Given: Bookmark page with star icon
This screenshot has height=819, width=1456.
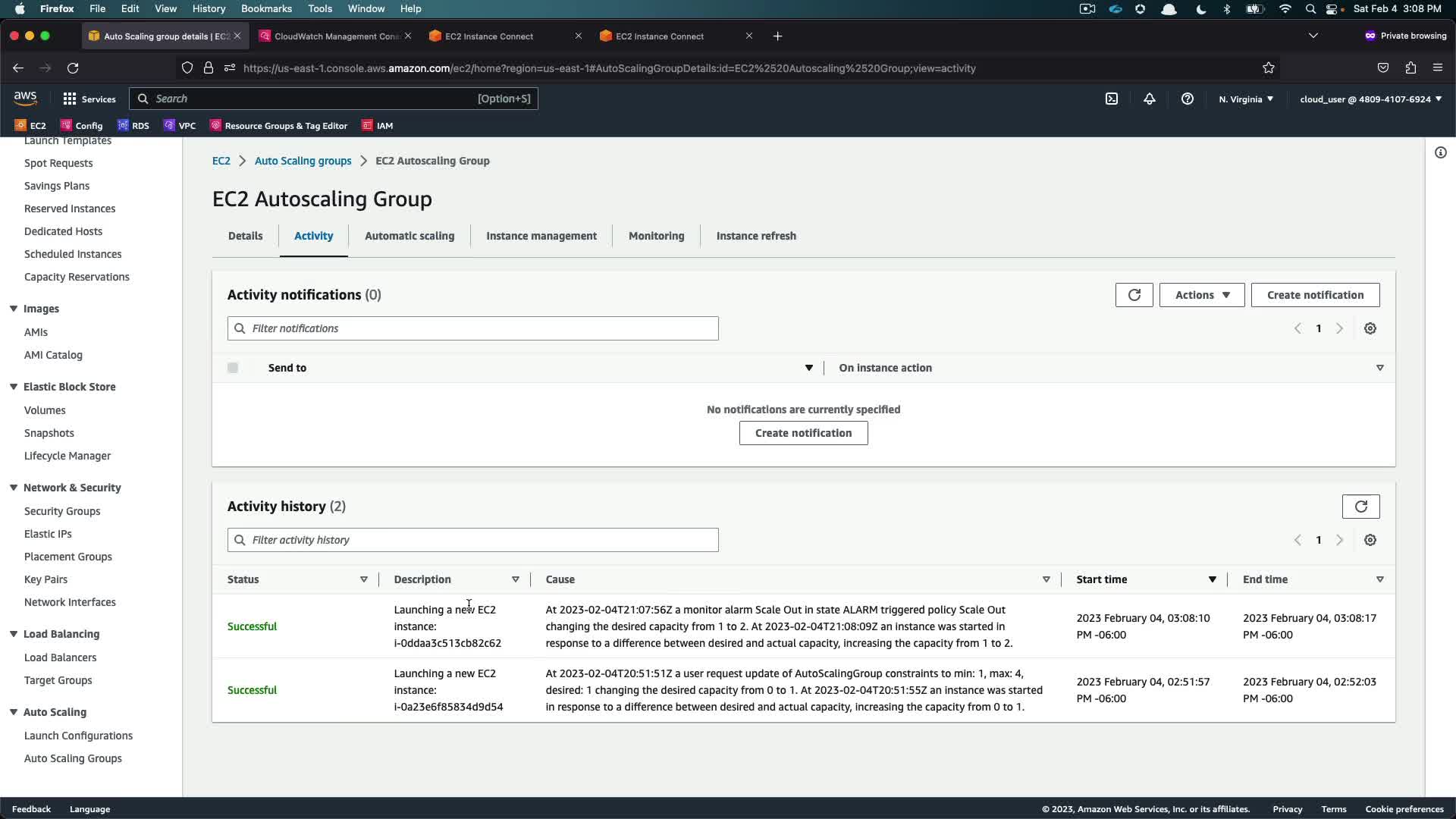Looking at the screenshot, I should coord(1268,68).
